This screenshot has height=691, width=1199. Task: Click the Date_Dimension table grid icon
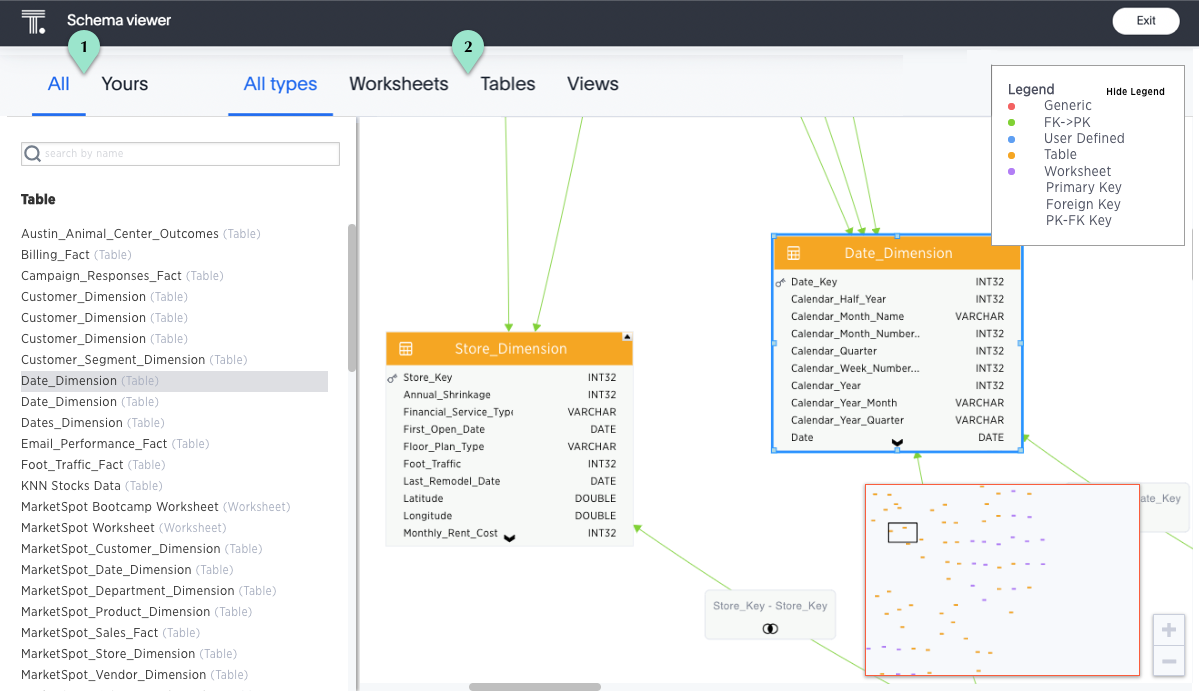pos(794,253)
